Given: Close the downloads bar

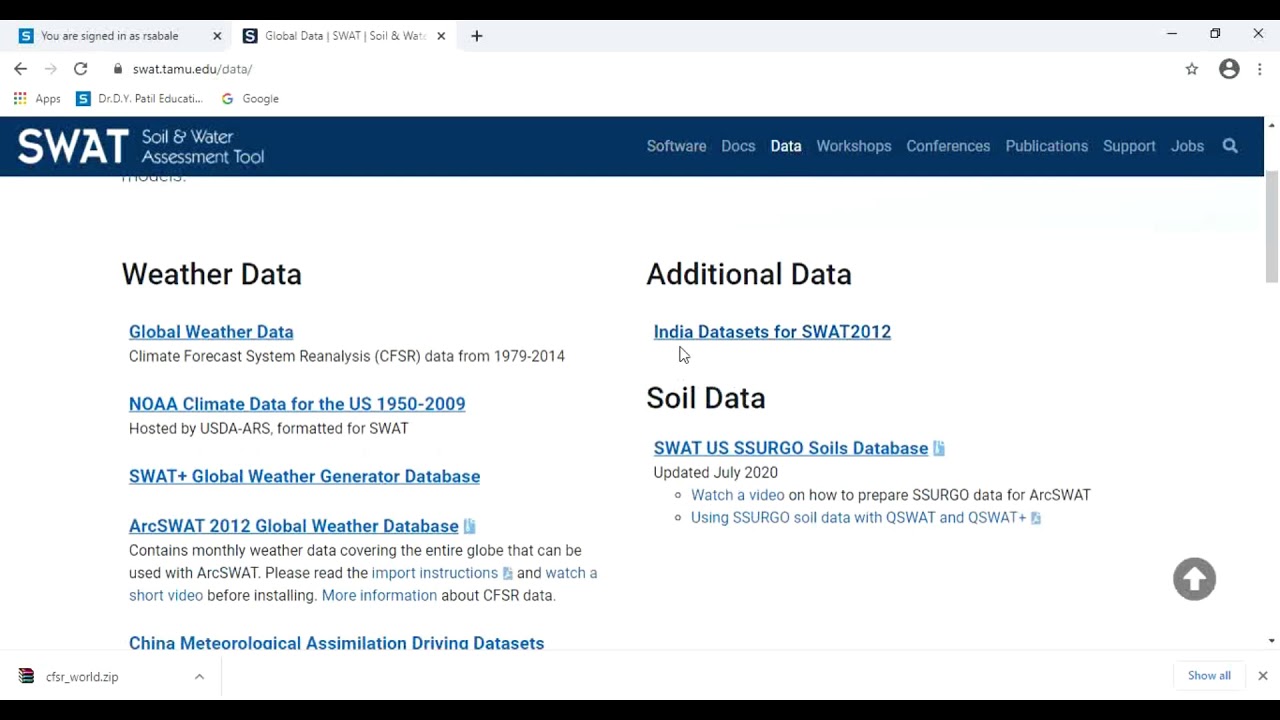Looking at the screenshot, I should [x=1263, y=676].
